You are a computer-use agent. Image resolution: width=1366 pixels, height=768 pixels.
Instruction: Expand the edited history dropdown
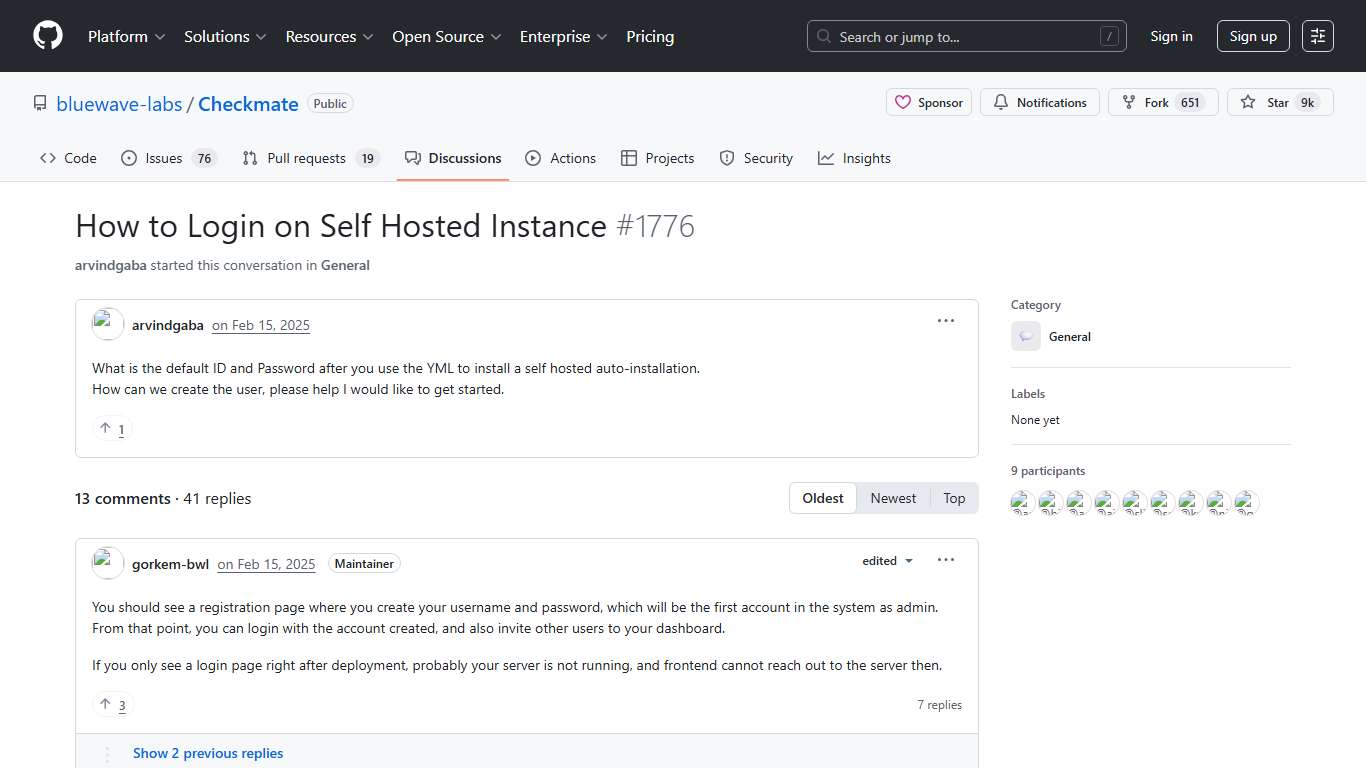pyautogui.click(x=886, y=560)
